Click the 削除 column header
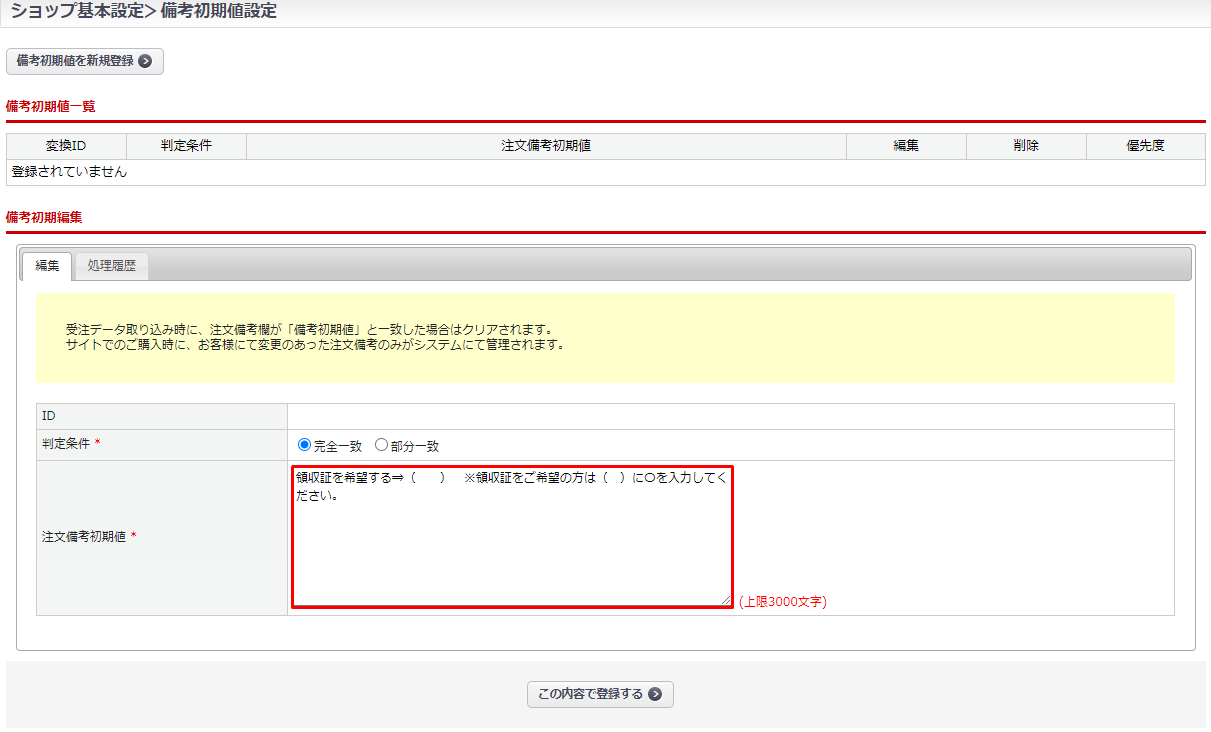 1026,146
